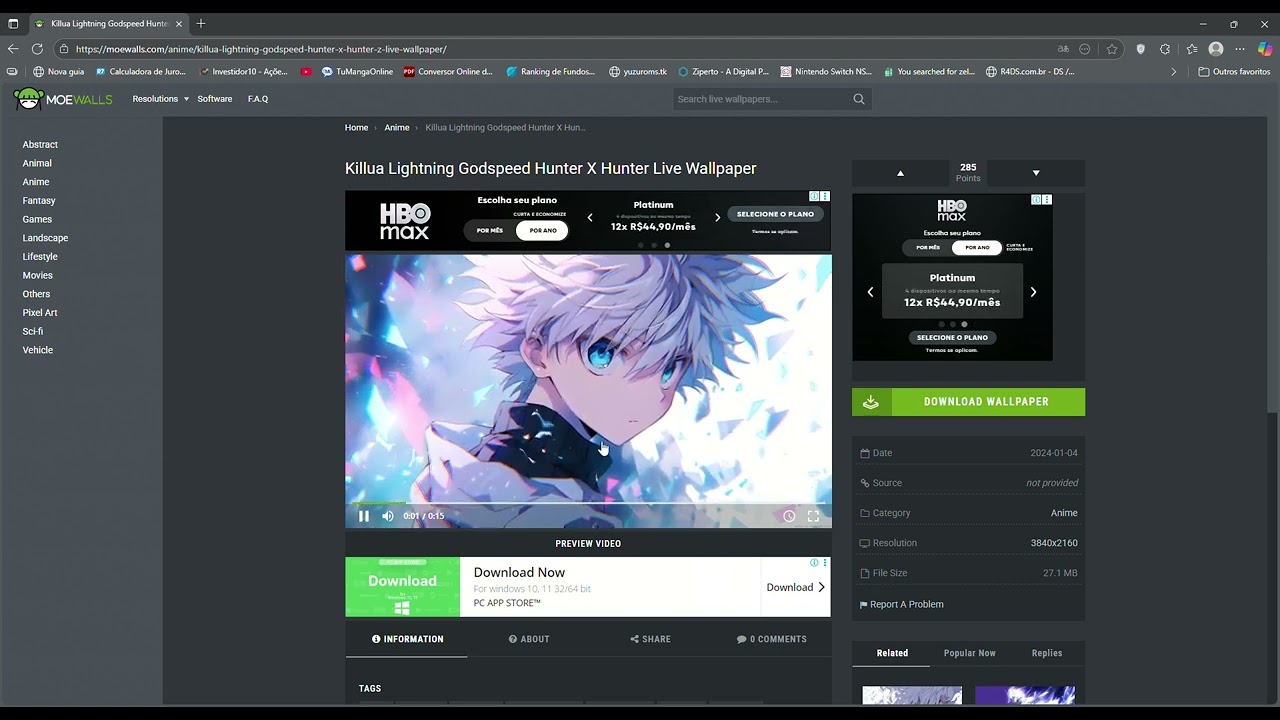Click the video progress bar
This screenshot has width=1280, height=720.
(588, 503)
